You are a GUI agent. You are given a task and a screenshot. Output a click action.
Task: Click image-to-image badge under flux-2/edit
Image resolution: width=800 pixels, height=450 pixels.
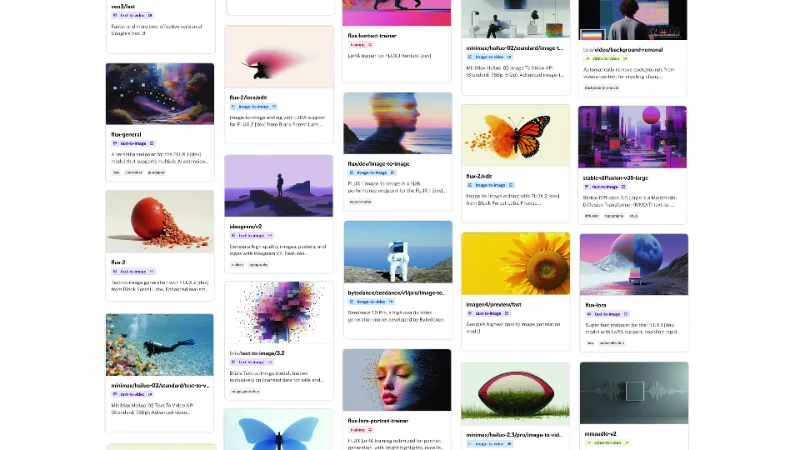pos(490,185)
